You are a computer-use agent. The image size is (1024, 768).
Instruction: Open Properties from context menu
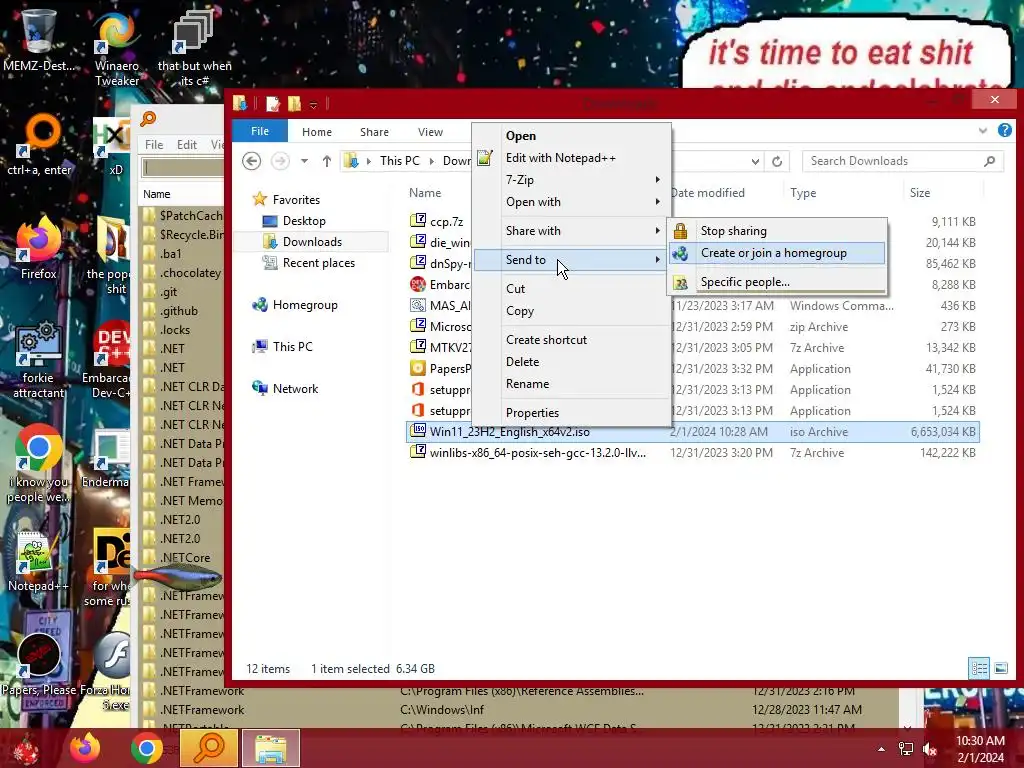point(571,413)
